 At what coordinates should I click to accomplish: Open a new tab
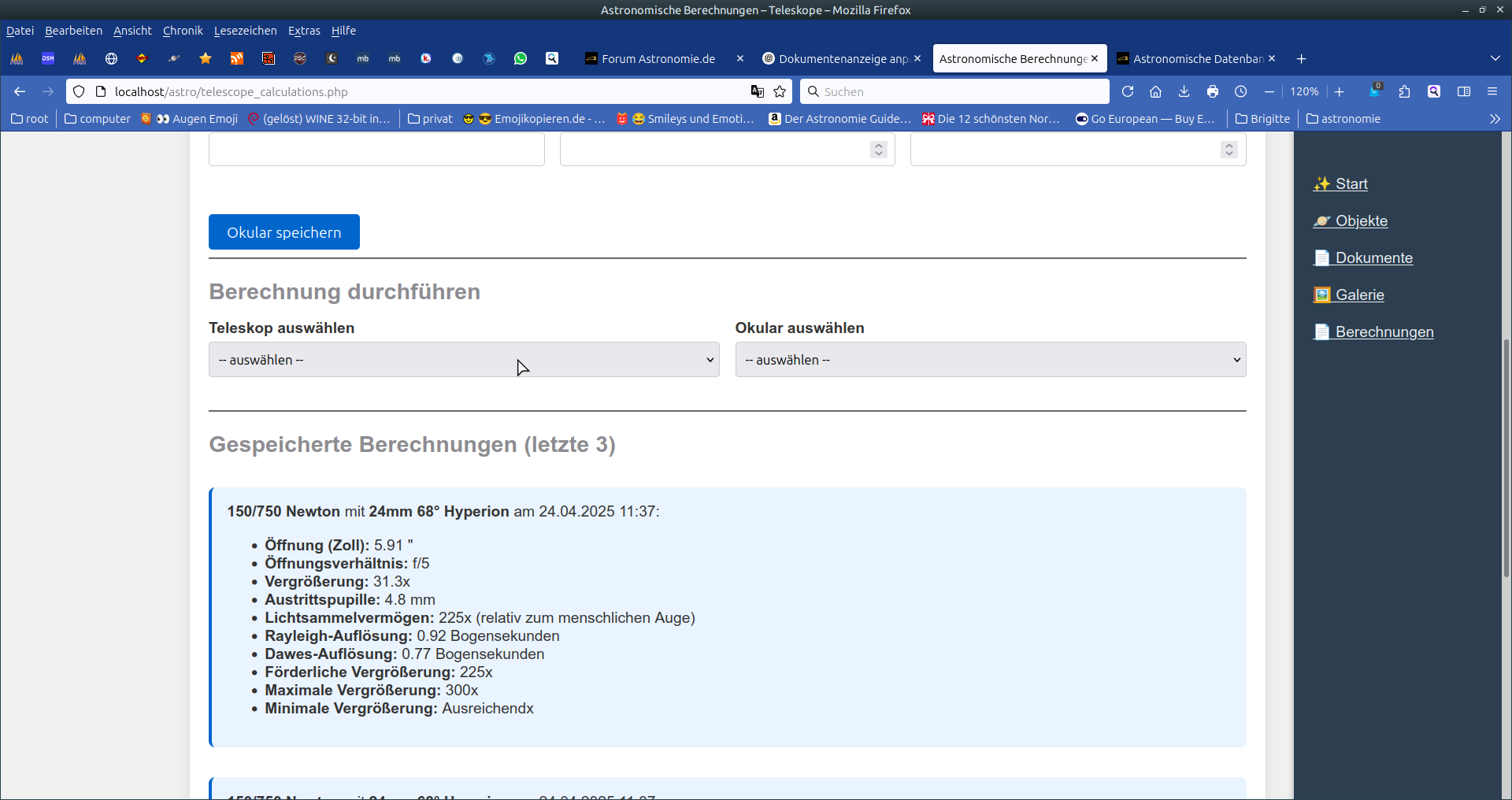1301,58
